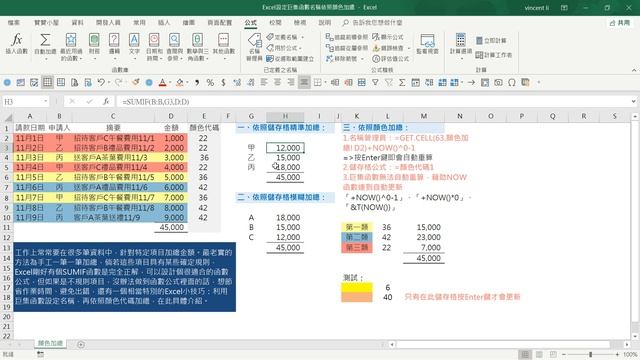Switch to the Review ribbon tab
The image size is (640, 360).
[x=276, y=22]
